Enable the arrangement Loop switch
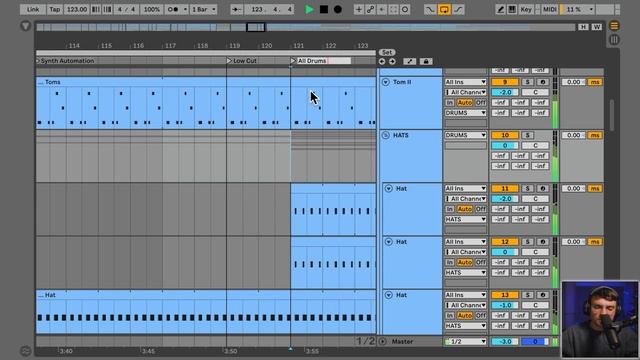This screenshot has height=360, width=640. (x=444, y=9)
